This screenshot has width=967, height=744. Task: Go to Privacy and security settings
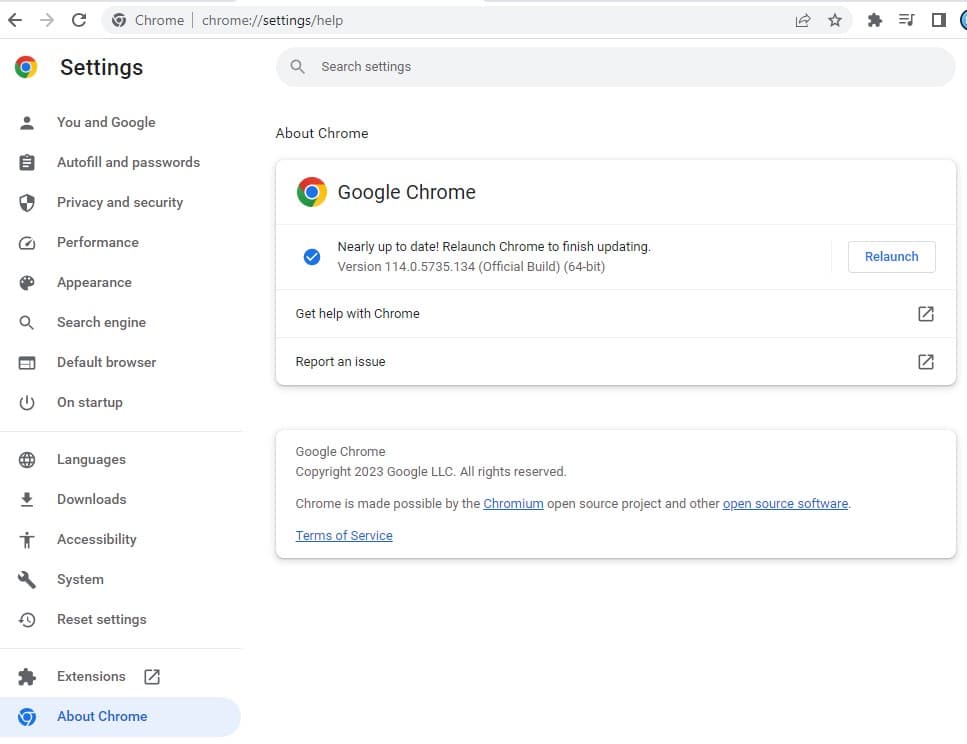click(x=119, y=202)
